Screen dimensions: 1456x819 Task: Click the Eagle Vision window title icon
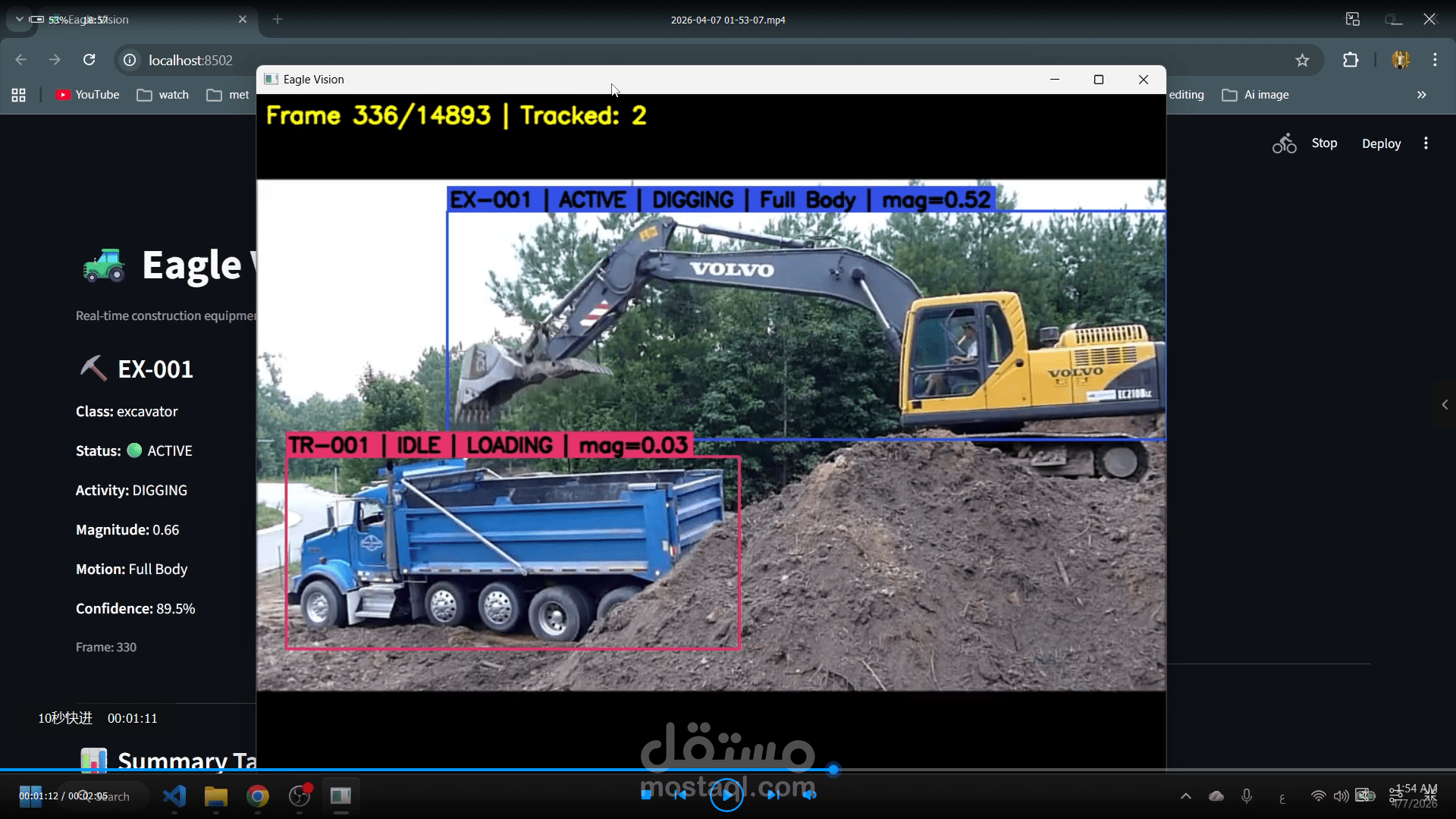[x=271, y=80]
